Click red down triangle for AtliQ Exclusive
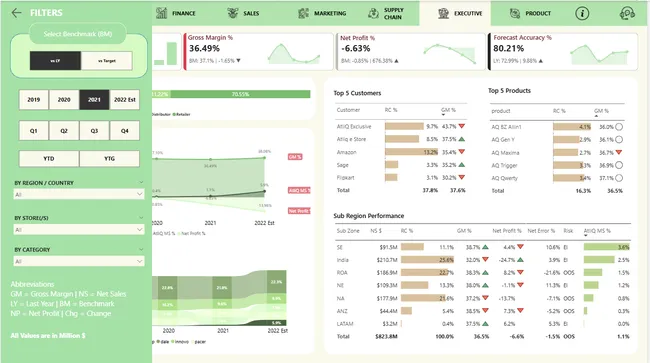 pyautogui.click(x=461, y=126)
